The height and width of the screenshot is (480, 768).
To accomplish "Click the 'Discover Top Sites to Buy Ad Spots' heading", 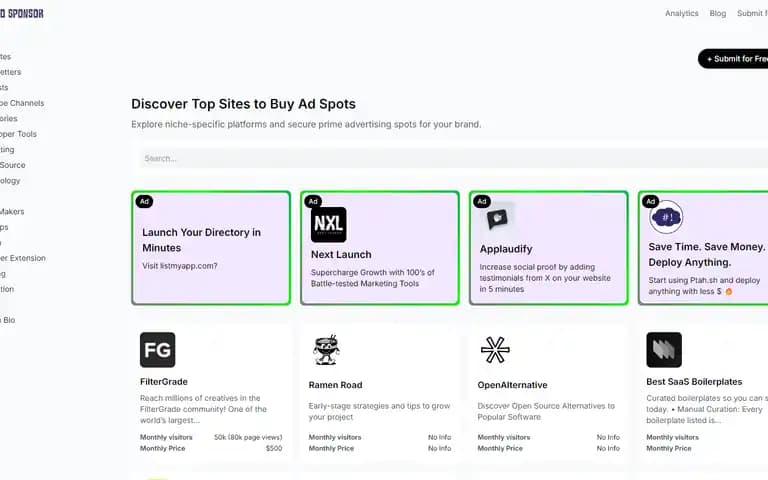I will 243,104.
